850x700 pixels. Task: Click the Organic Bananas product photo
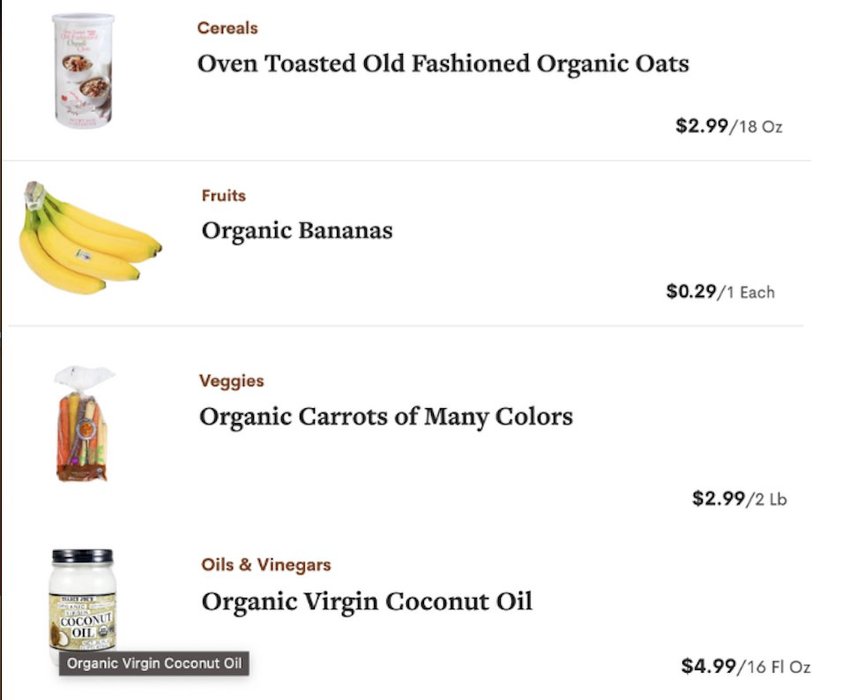click(x=91, y=238)
